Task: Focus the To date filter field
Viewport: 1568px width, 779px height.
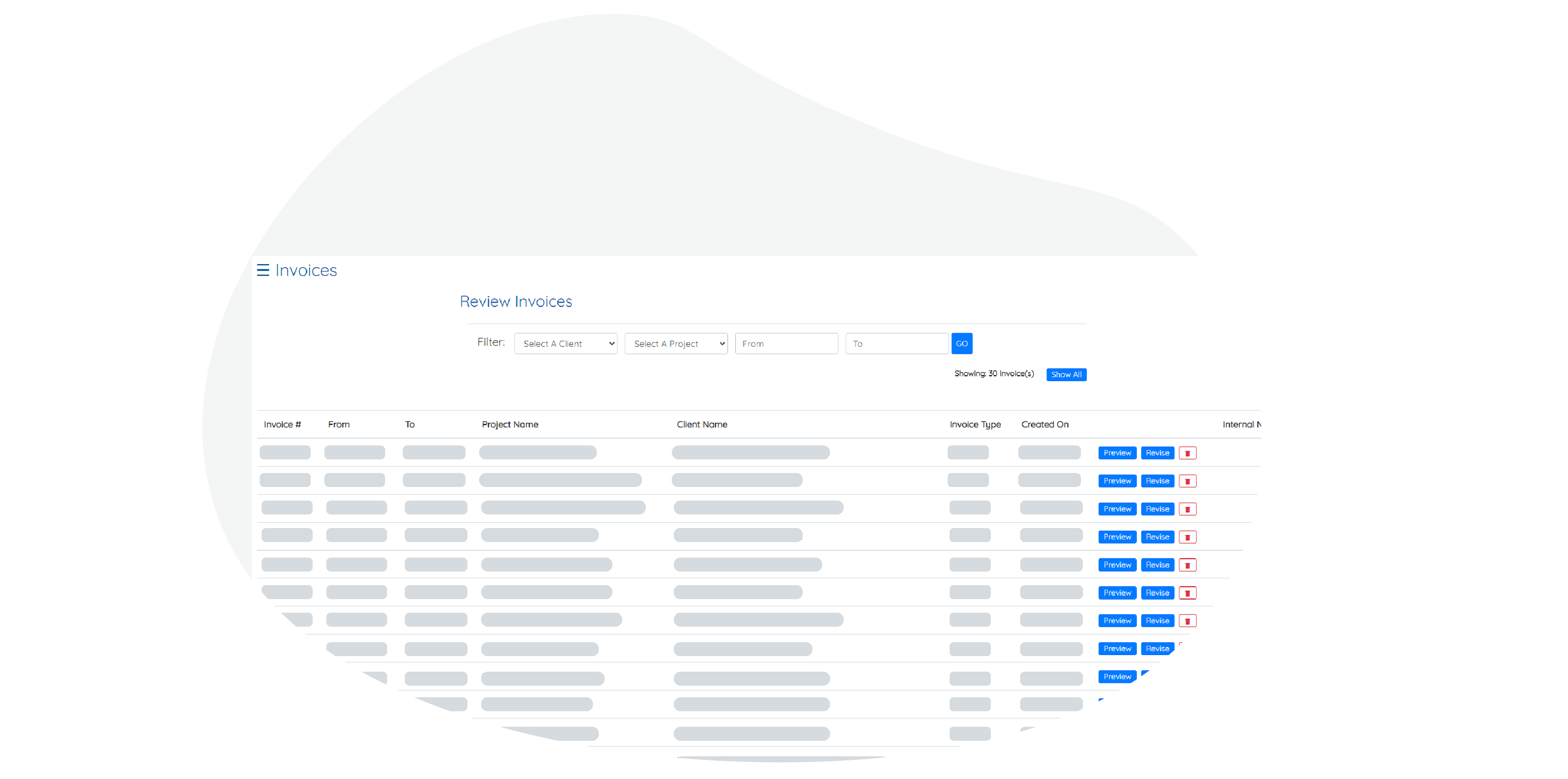Action: pos(896,343)
